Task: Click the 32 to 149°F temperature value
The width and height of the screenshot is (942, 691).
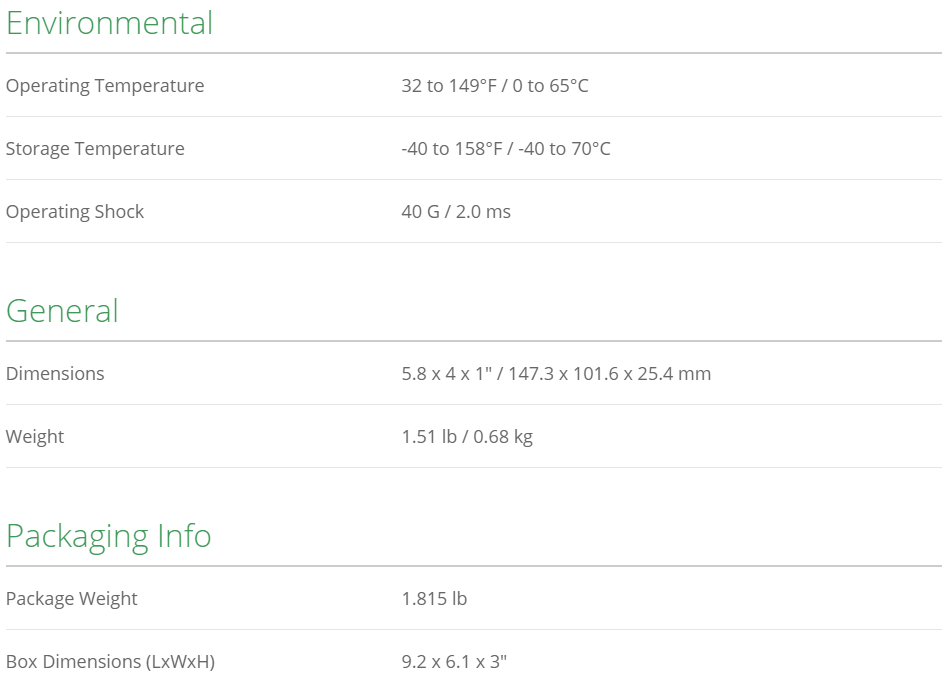Action: [495, 86]
